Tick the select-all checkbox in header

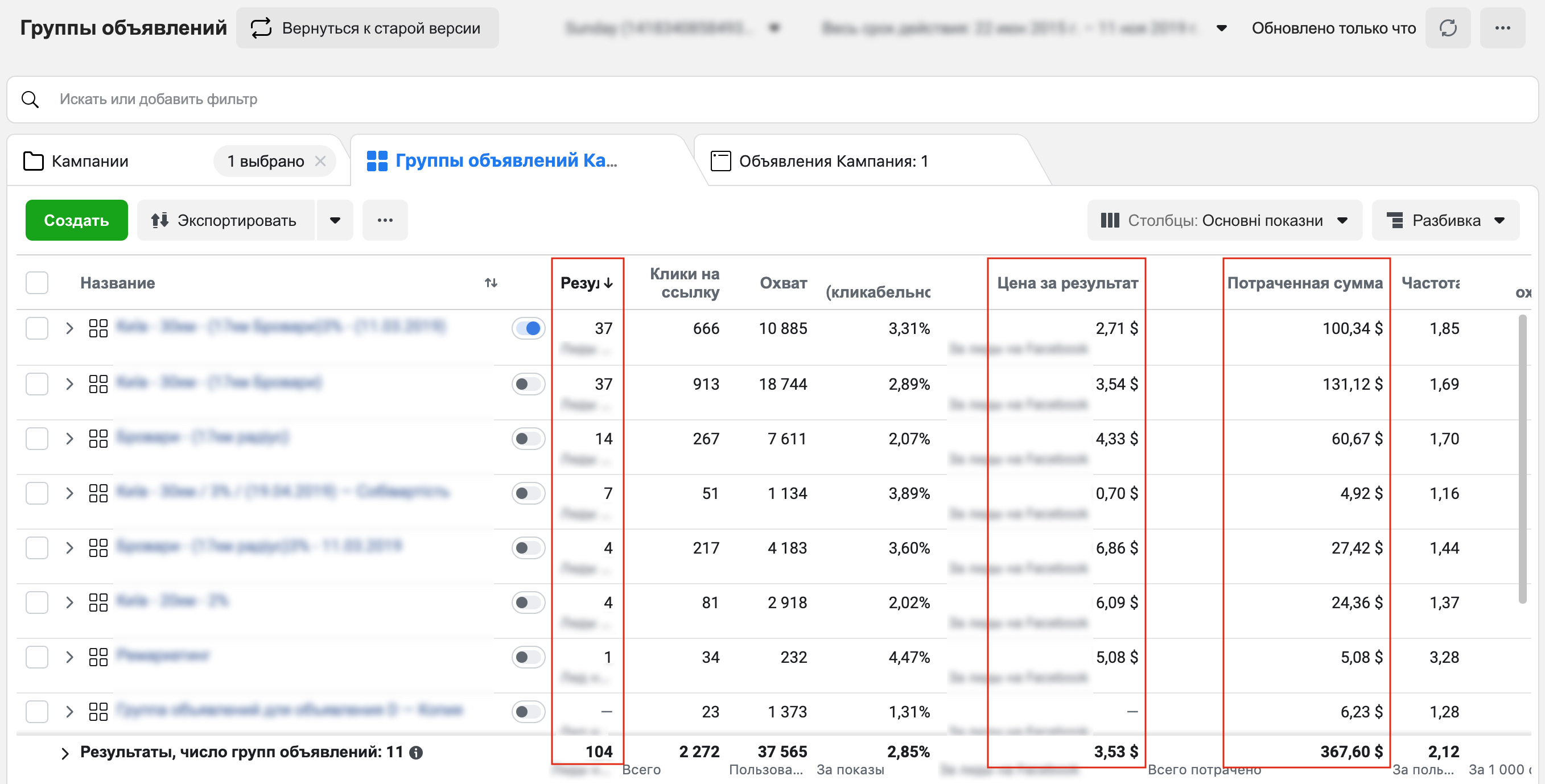point(37,283)
